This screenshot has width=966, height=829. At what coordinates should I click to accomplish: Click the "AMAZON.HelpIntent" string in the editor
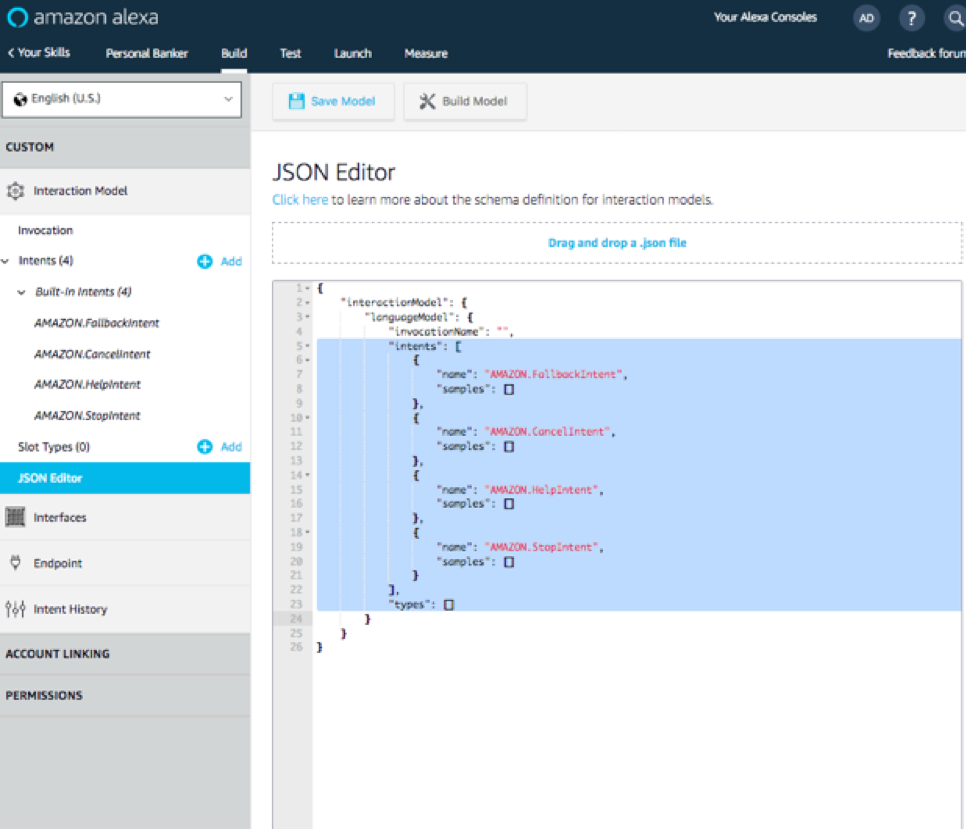pyautogui.click(x=541, y=489)
